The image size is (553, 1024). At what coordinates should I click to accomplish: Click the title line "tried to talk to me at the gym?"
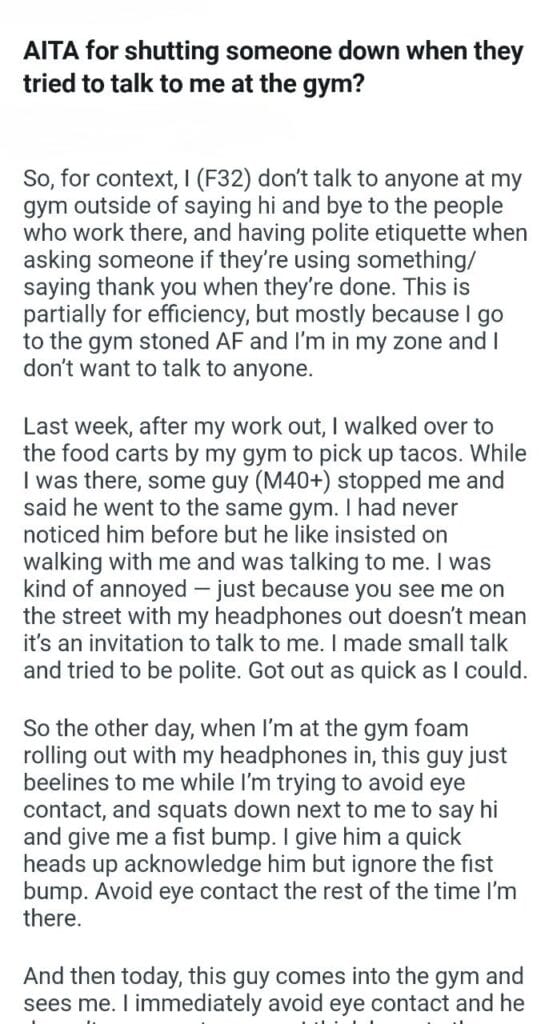pos(193,86)
